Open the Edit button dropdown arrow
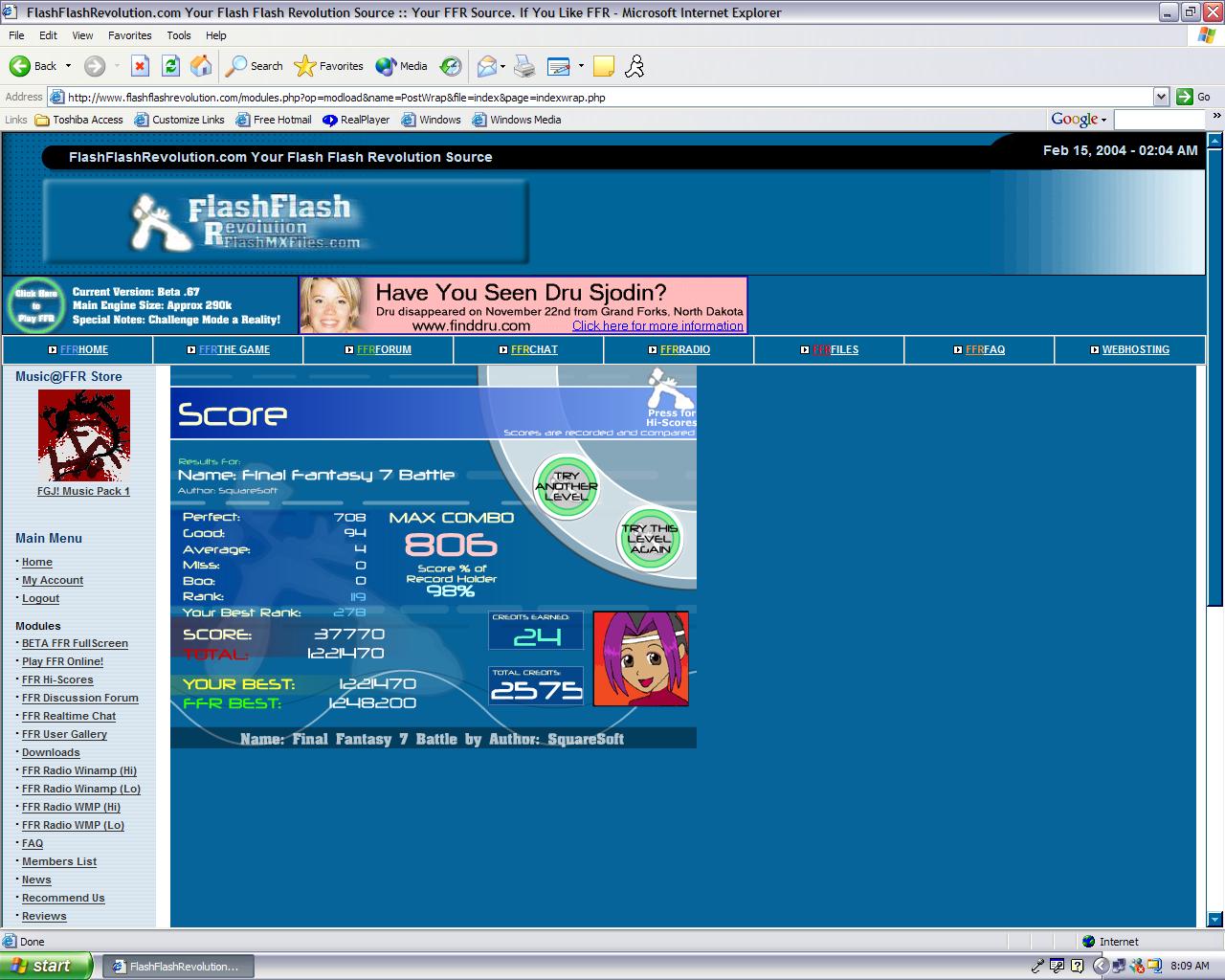This screenshot has height=980, width=1225. coord(581,66)
